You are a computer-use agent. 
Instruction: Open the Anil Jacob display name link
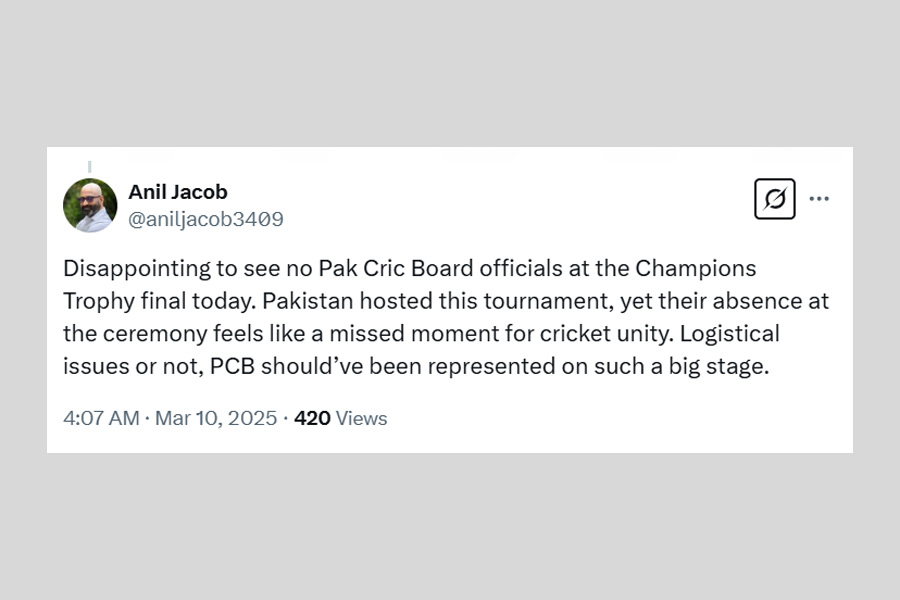tap(177, 192)
